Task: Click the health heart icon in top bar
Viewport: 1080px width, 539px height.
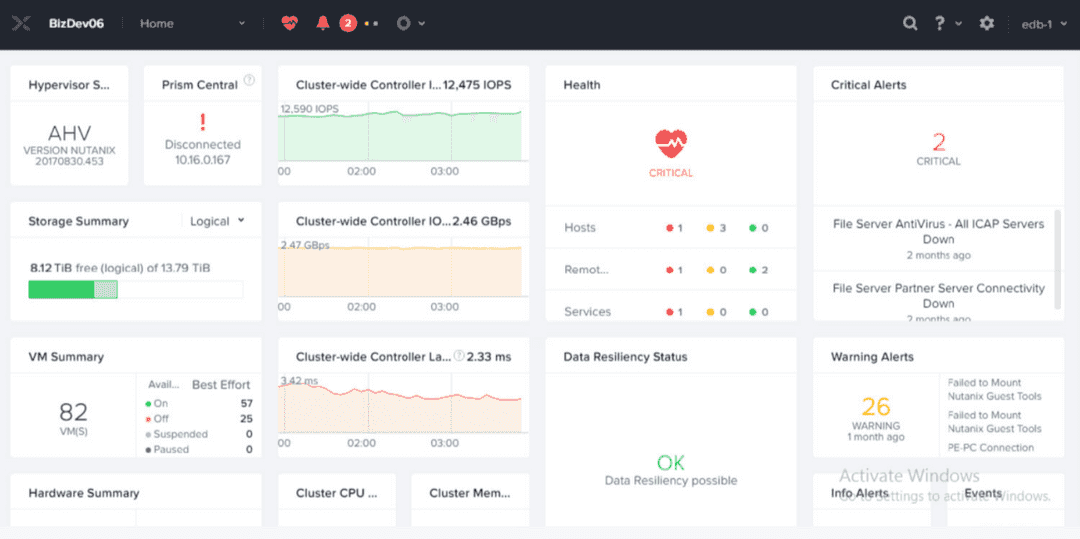Action: [x=289, y=23]
